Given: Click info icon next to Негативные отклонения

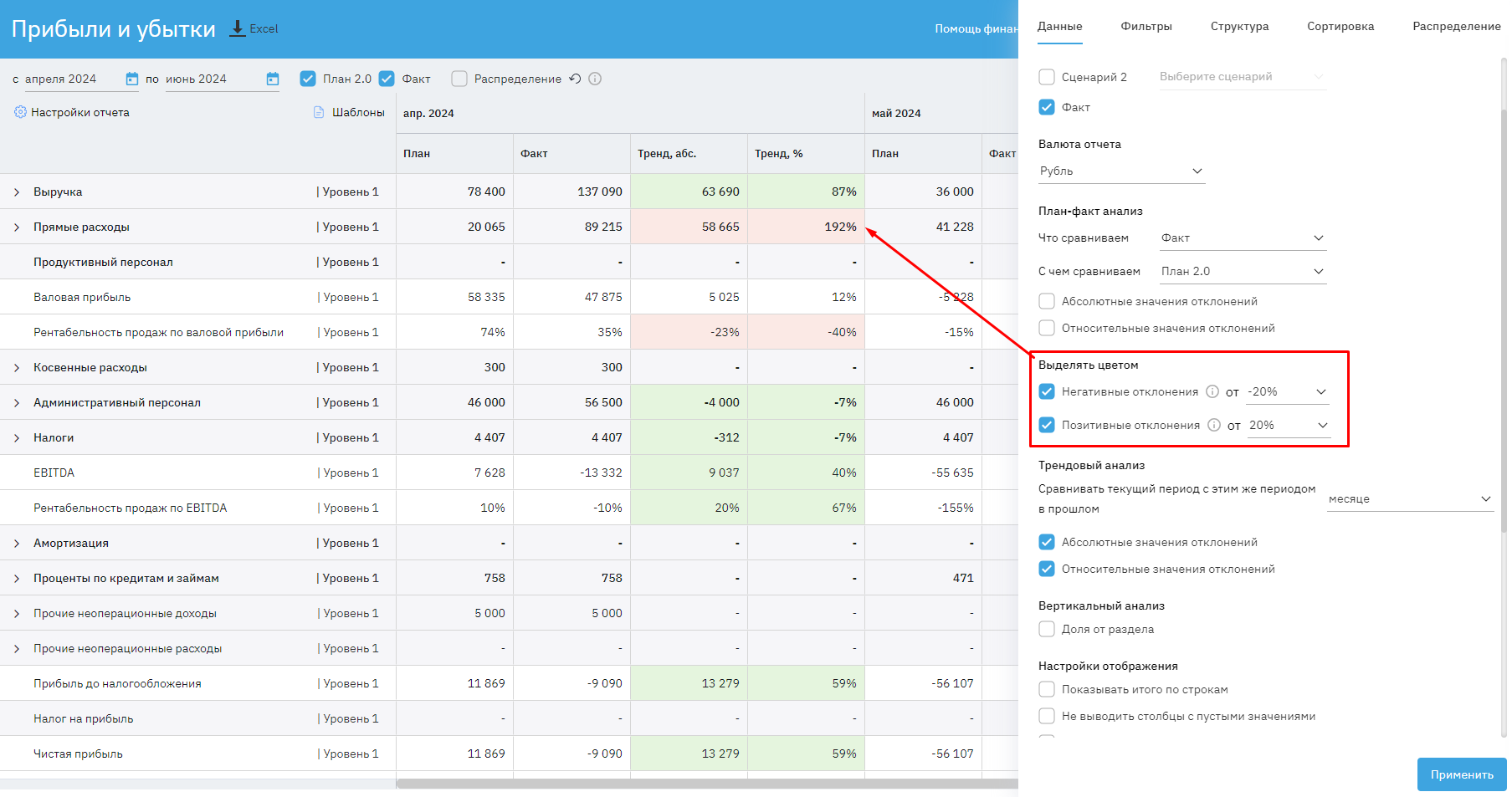Looking at the screenshot, I should (x=1212, y=391).
